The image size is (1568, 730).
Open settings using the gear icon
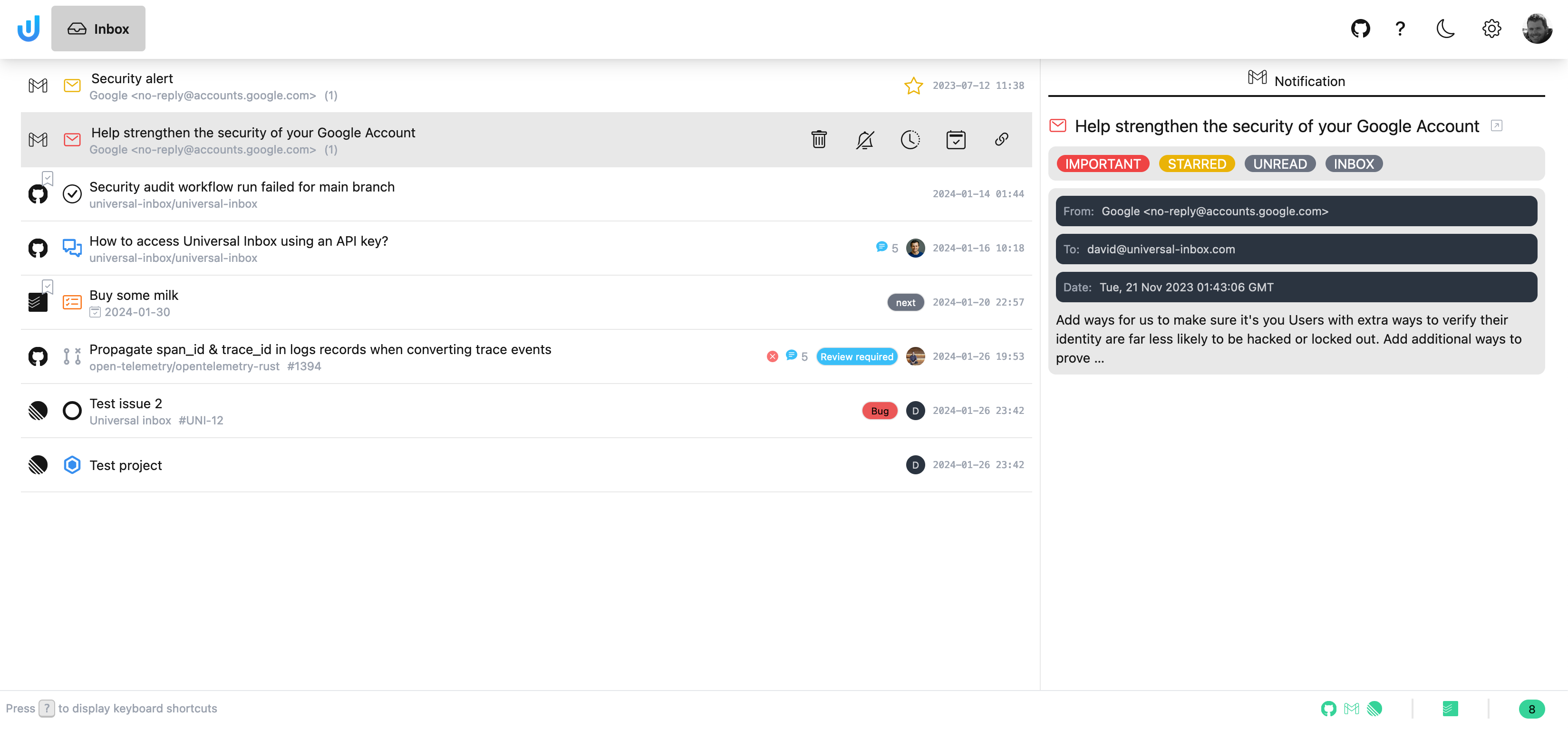(x=1491, y=29)
